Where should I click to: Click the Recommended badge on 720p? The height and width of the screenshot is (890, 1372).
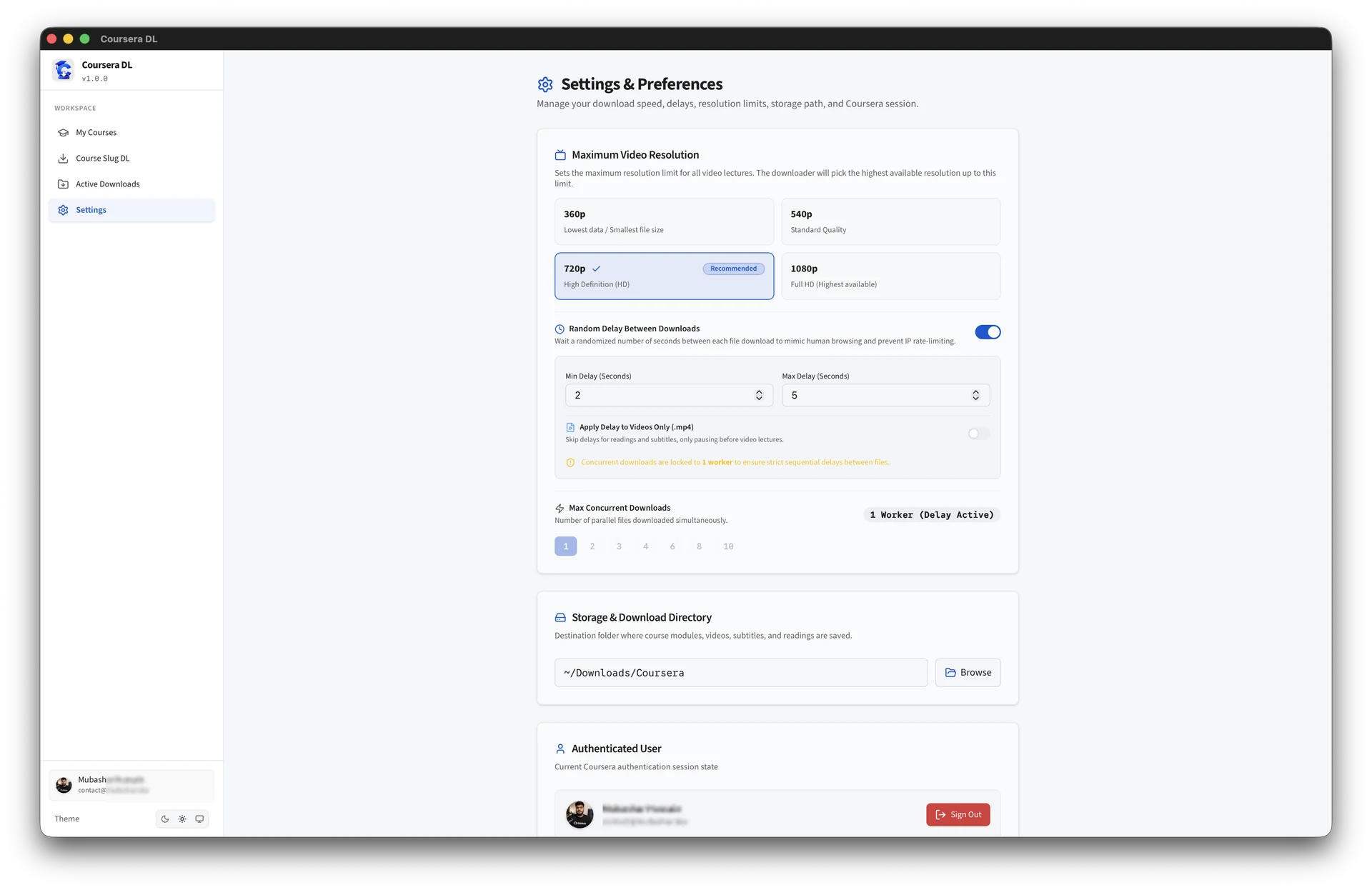point(733,269)
